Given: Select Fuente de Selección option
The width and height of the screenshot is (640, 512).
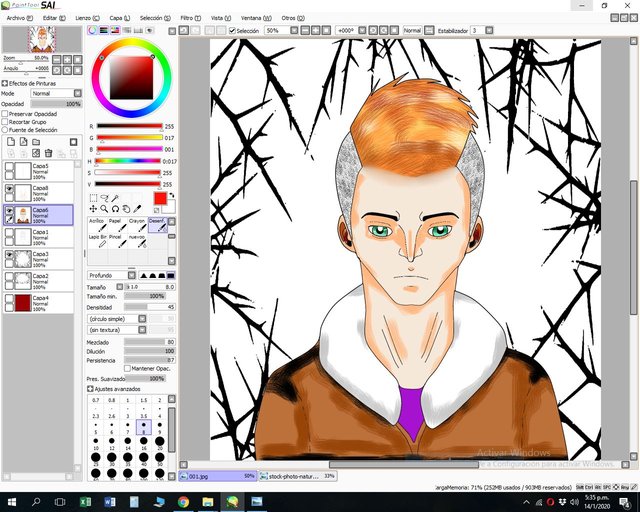Looking at the screenshot, I should (x=5, y=129).
